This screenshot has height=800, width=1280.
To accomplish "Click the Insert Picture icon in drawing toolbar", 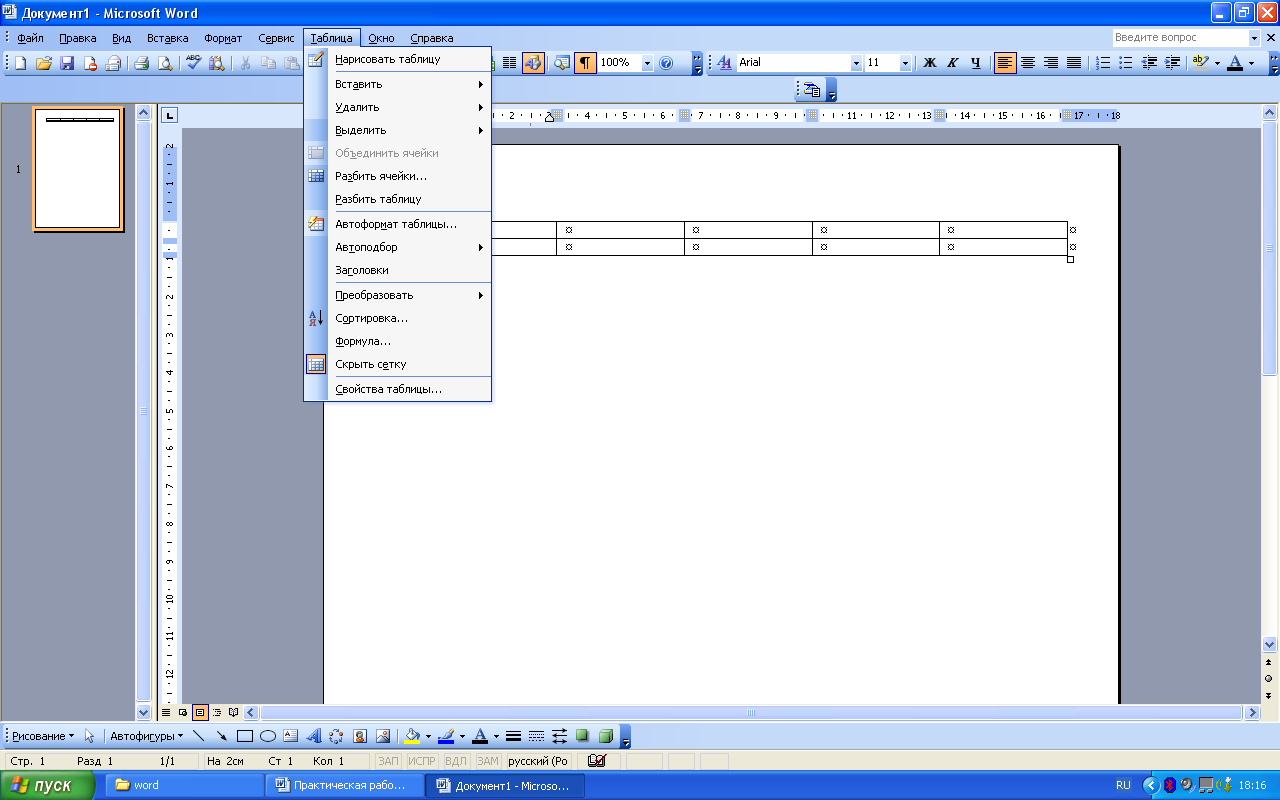I will 383,736.
